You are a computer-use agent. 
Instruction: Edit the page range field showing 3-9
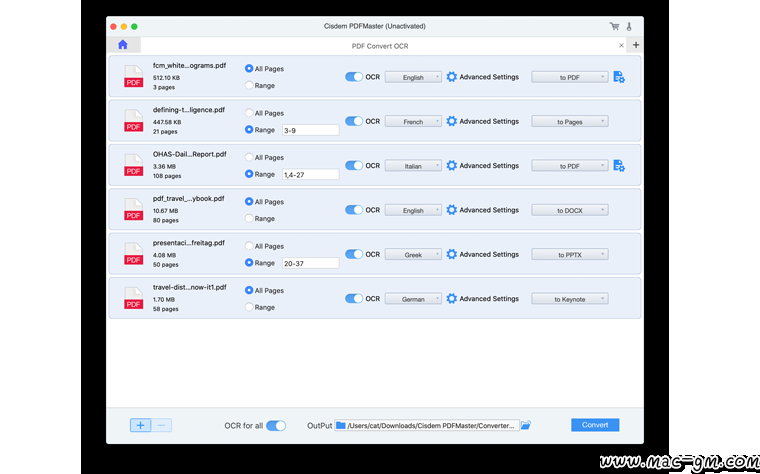click(311, 130)
